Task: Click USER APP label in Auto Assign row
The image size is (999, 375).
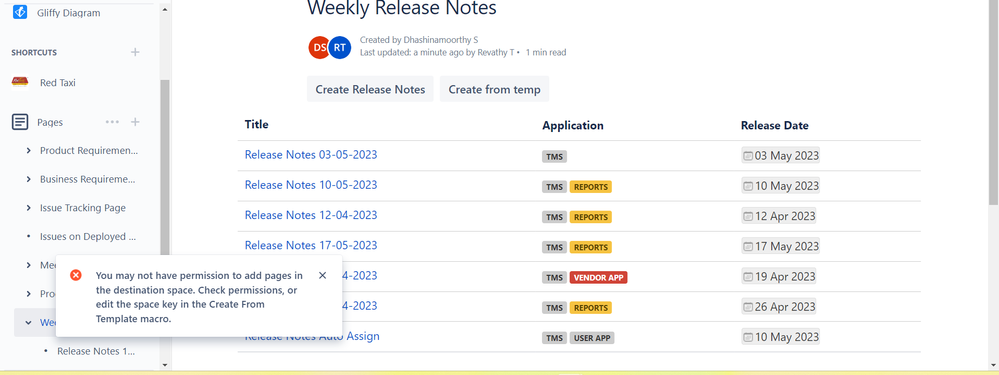Action: (x=592, y=338)
